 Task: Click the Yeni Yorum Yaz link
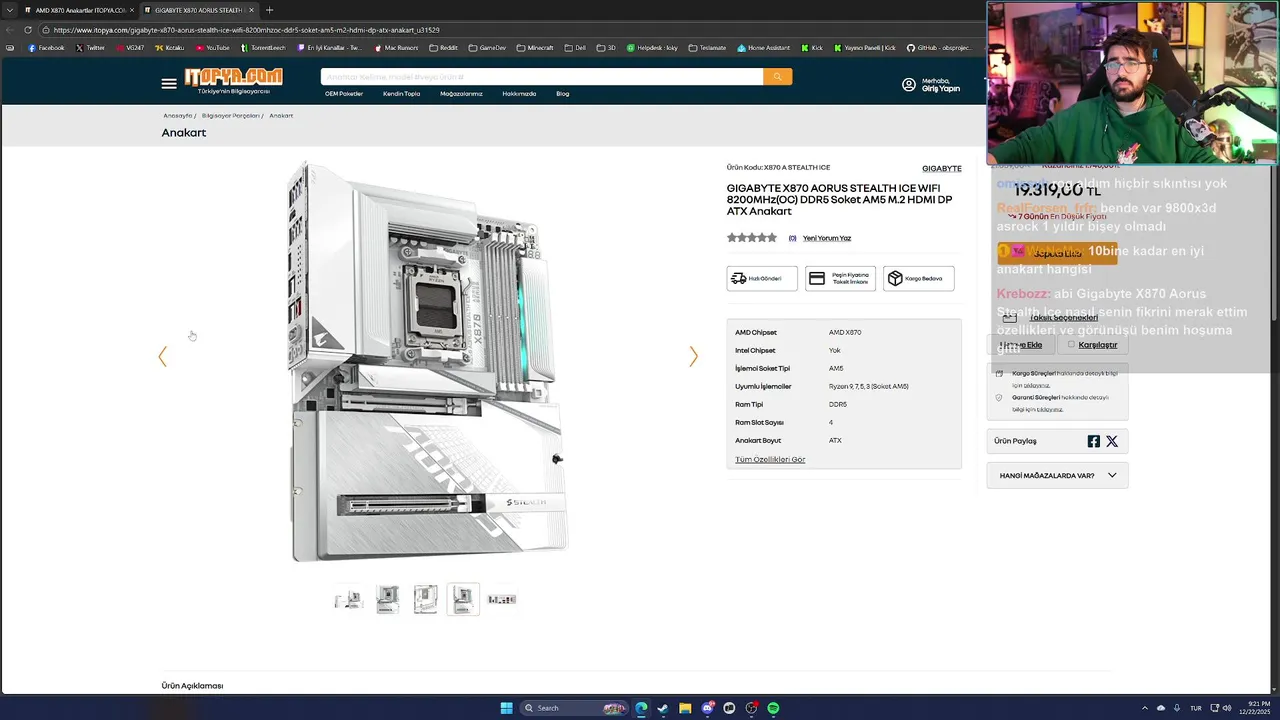[x=827, y=238]
